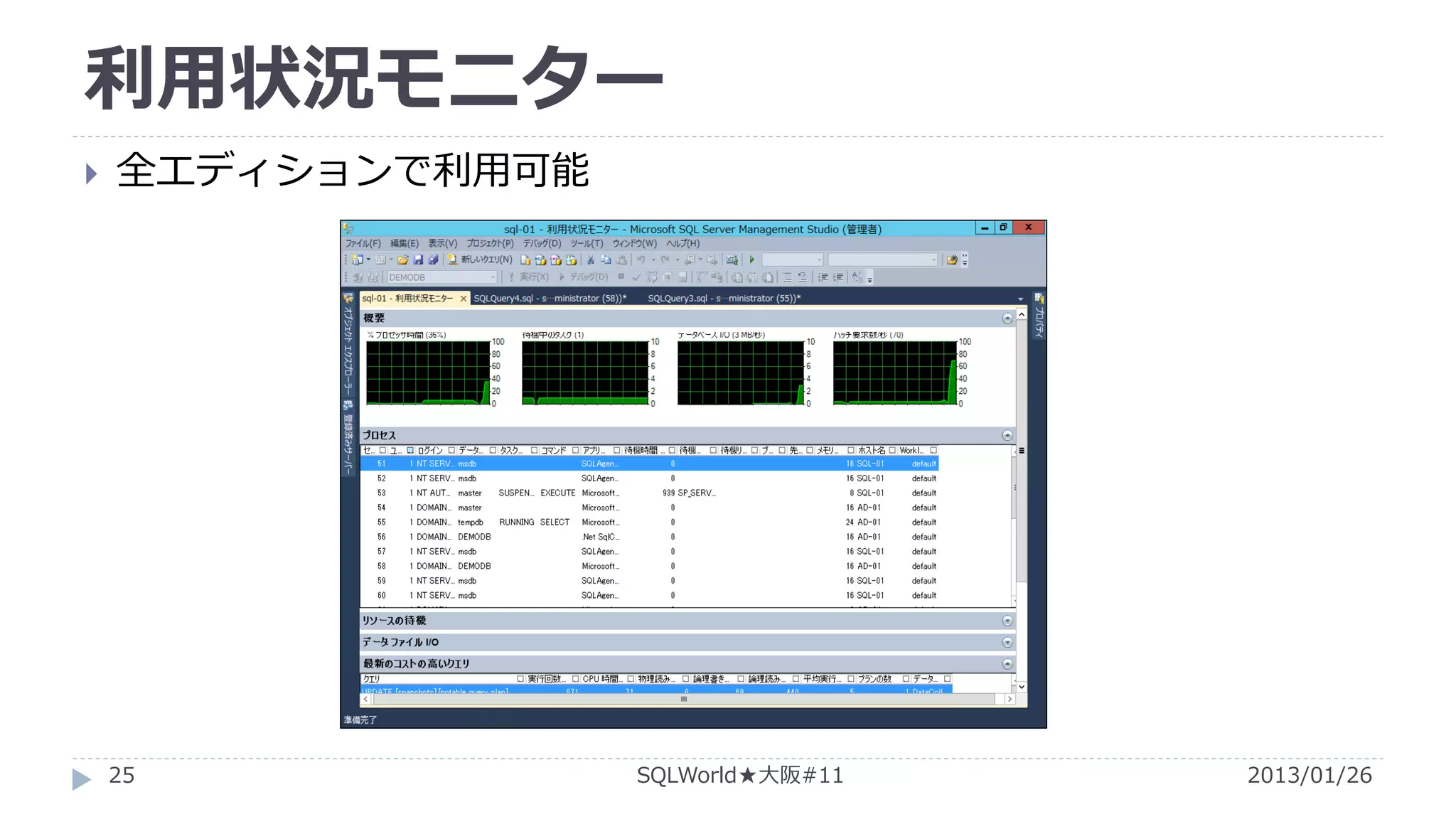Click the Open File folder icon
The width and height of the screenshot is (1456, 819).
pyautogui.click(x=402, y=259)
